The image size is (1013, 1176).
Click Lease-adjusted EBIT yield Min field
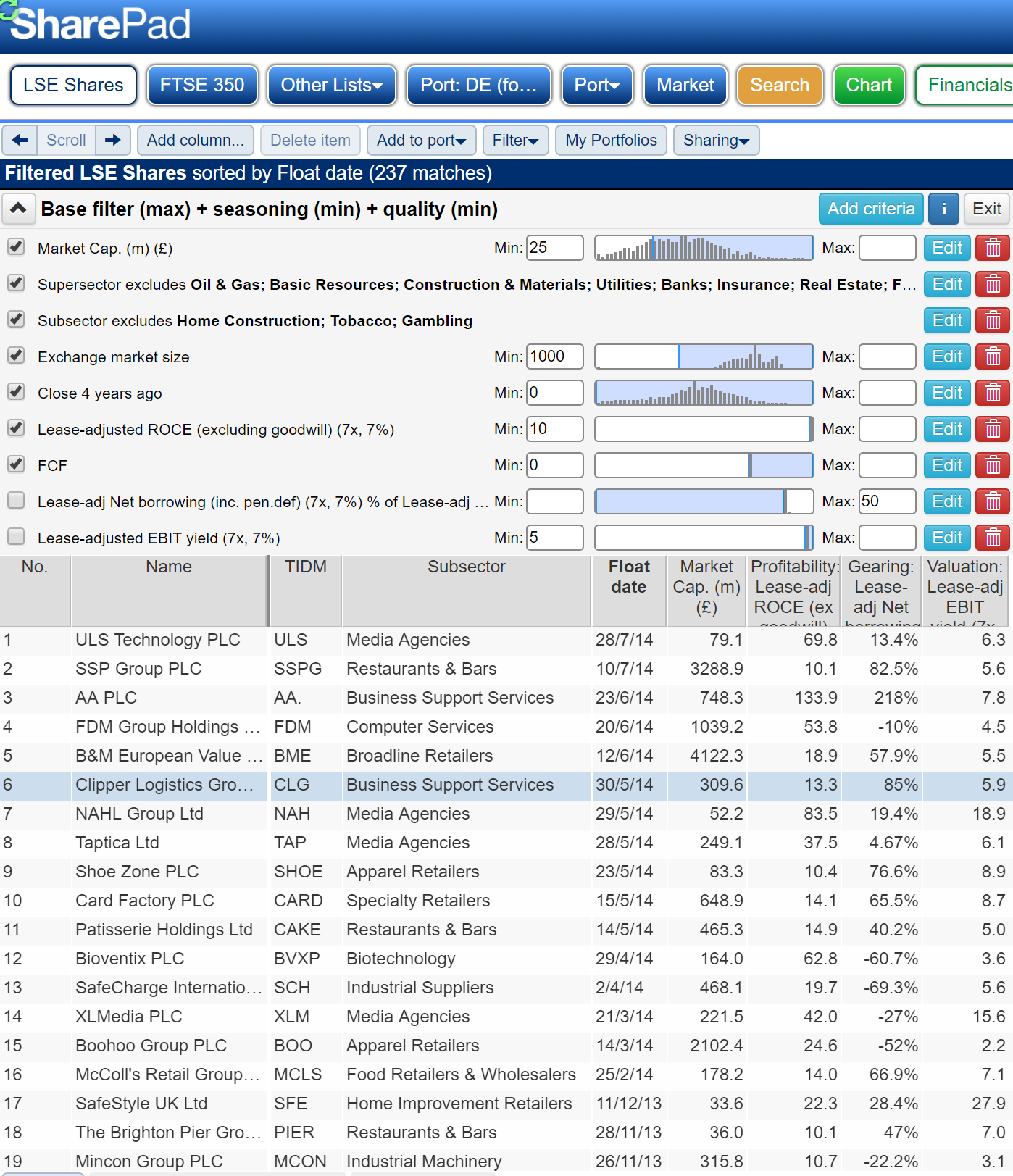click(x=554, y=538)
